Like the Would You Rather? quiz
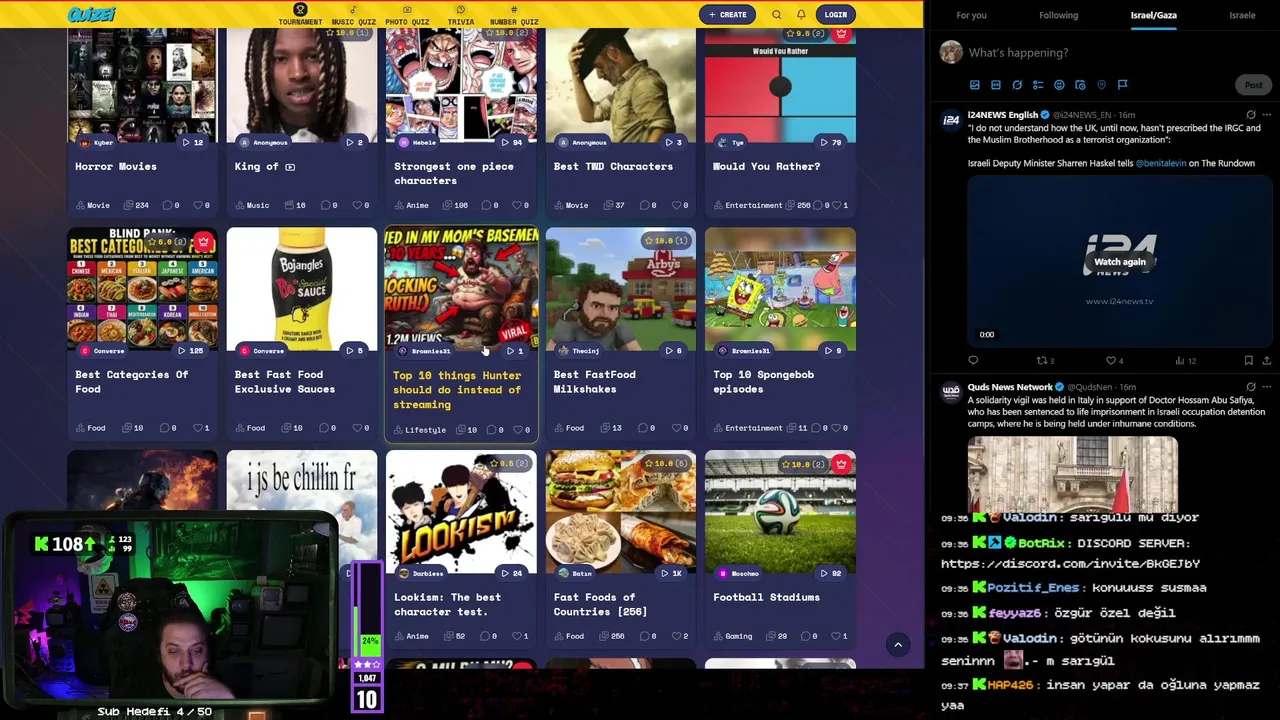This screenshot has width=1280, height=720. point(839,205)
